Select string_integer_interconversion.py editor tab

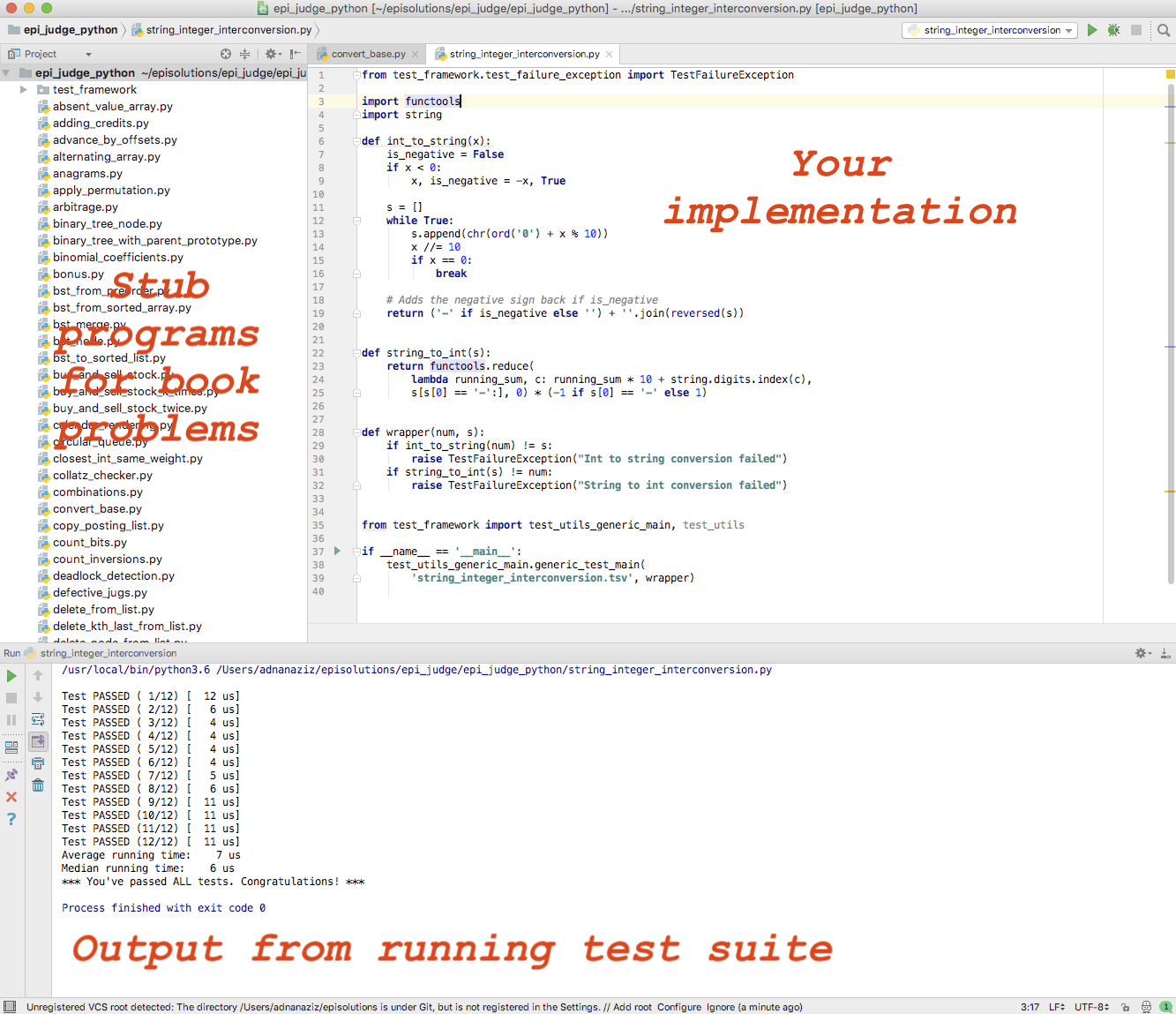[524, 54]
